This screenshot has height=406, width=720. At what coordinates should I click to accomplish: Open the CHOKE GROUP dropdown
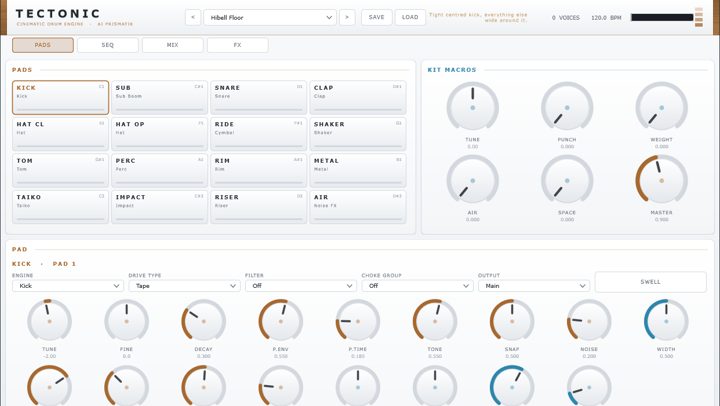pyautogui.click(x=417, y=286)
